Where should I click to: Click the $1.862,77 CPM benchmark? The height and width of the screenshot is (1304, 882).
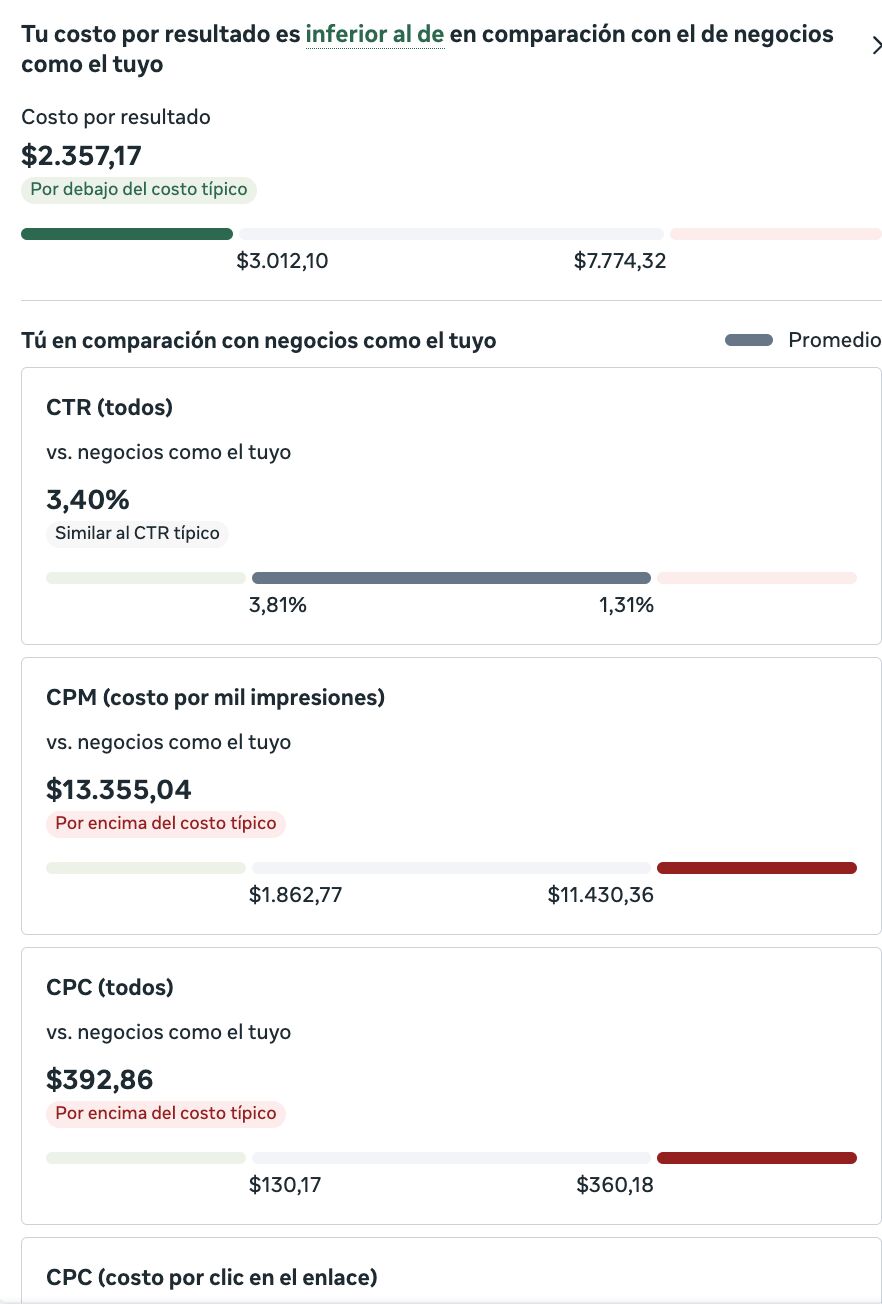click(295, 895)
